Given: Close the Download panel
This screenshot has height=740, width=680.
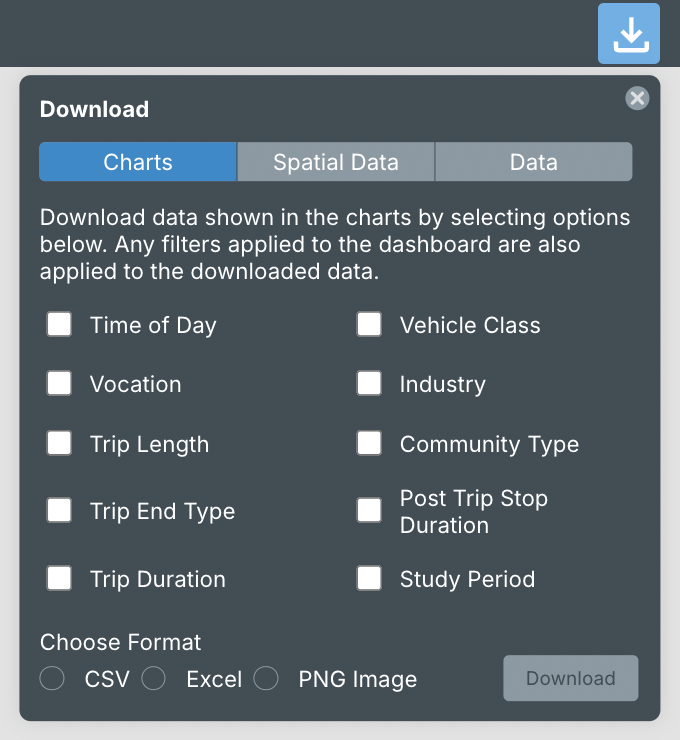Looking at the screenshot, I should (x=637, y=98).
